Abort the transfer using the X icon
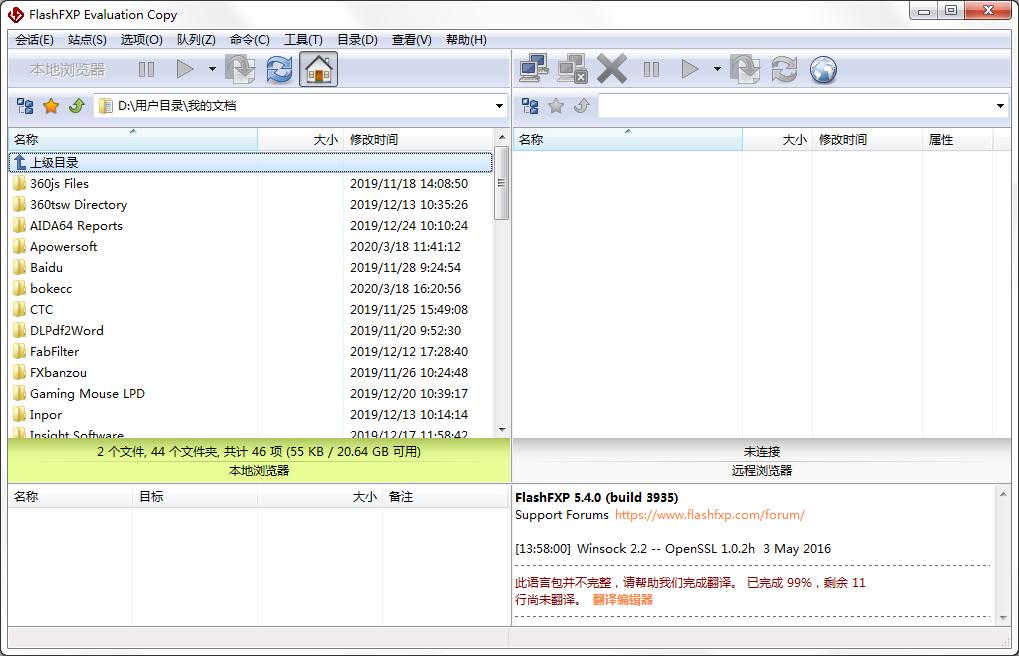The width and height of the screenshot is (1019, 656). tap(611, 68)
